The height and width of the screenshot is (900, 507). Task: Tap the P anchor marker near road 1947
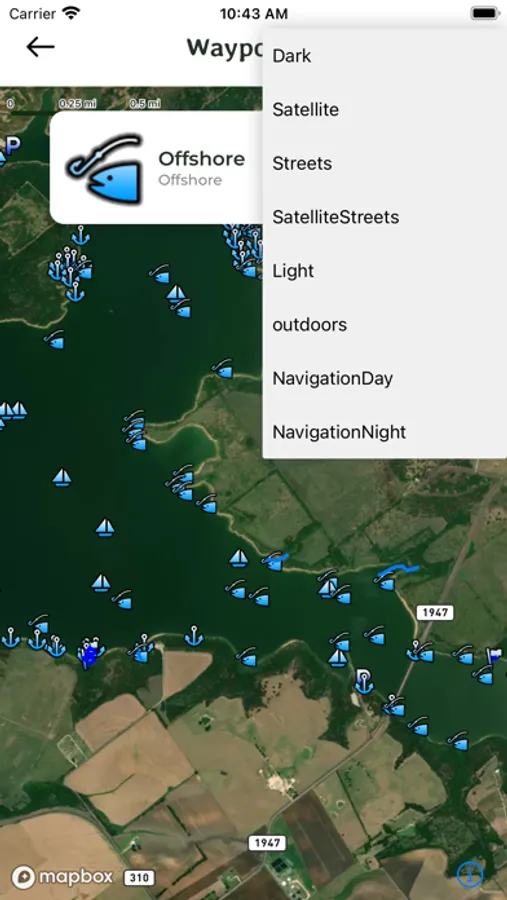tap(364, 681)
